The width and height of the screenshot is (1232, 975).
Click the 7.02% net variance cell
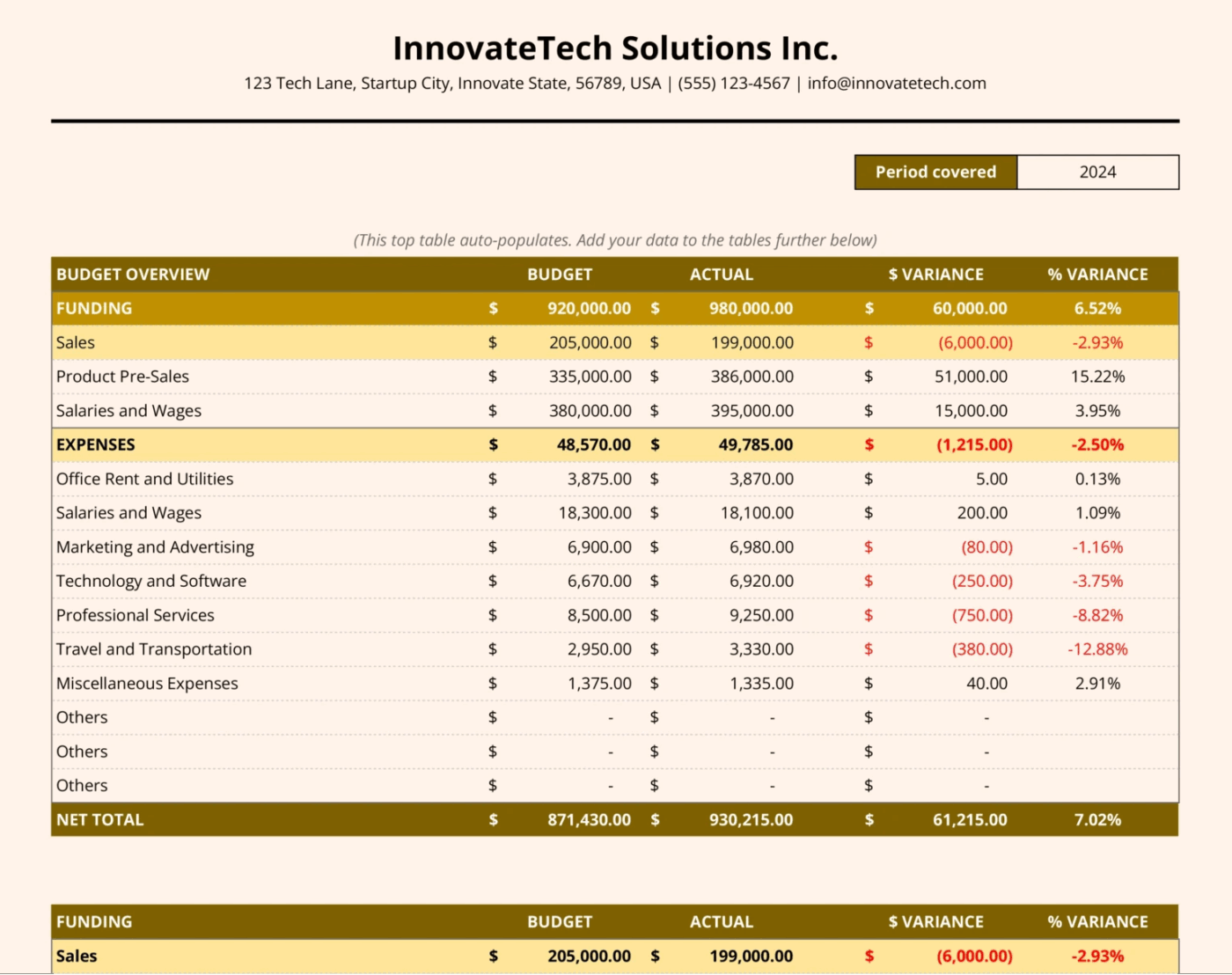pos(1097,820)
